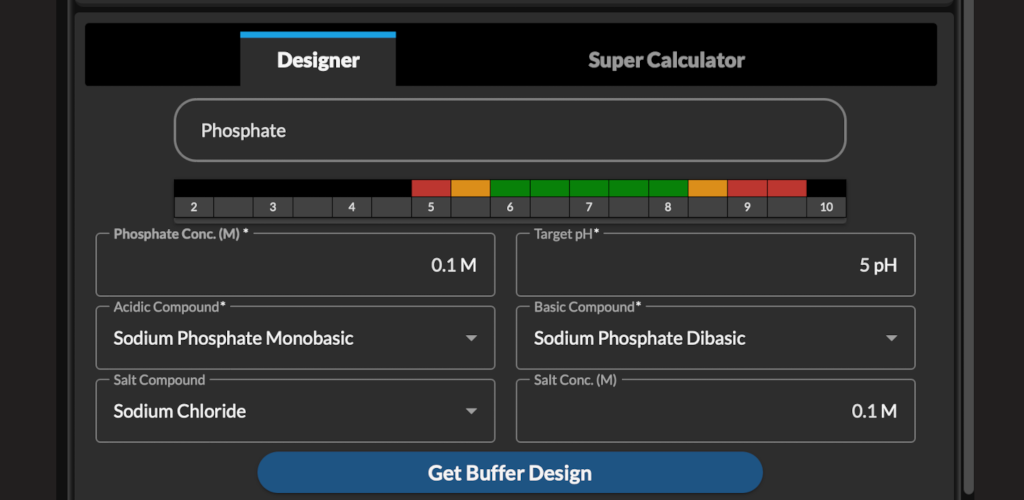Viewport: 1024px width, 500px height.
Task: Select pH 5 on the pH scale
Action: coord(431,208)
